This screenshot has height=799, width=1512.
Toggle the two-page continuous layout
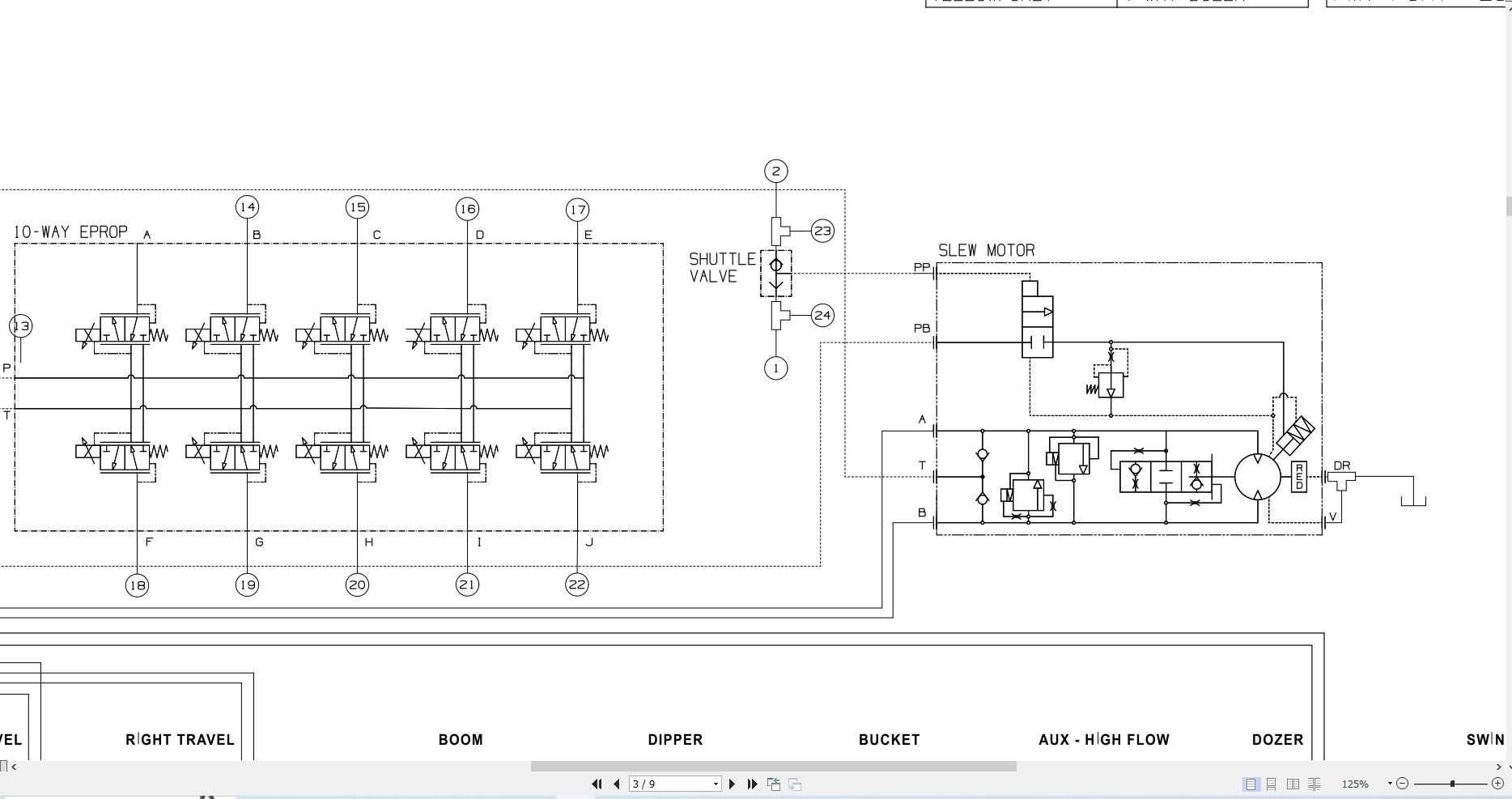click(1315, 784)
